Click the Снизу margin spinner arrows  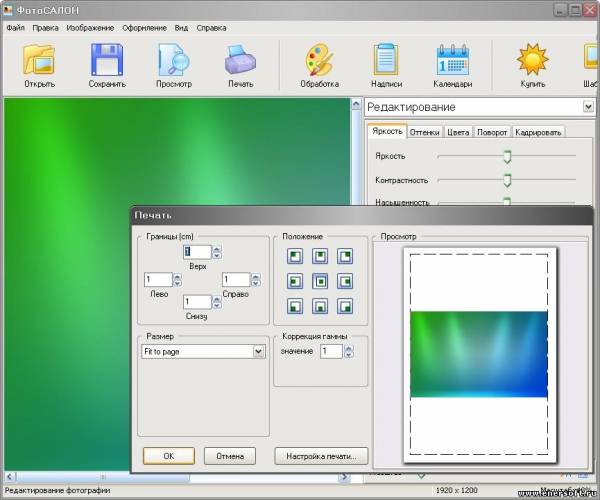(217, 302)
